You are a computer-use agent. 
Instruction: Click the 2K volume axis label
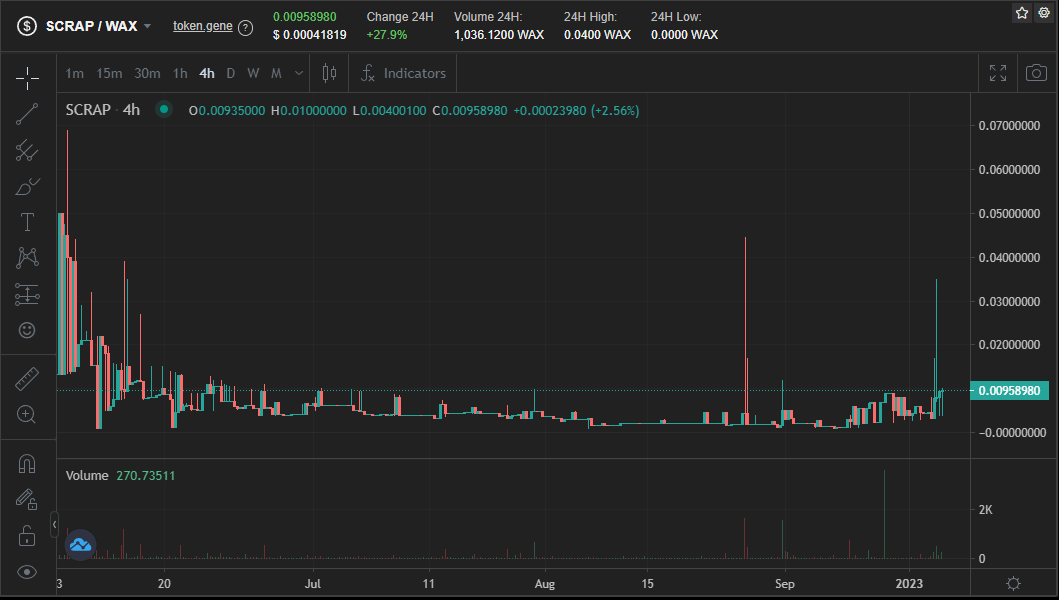(x=986, y=510)
